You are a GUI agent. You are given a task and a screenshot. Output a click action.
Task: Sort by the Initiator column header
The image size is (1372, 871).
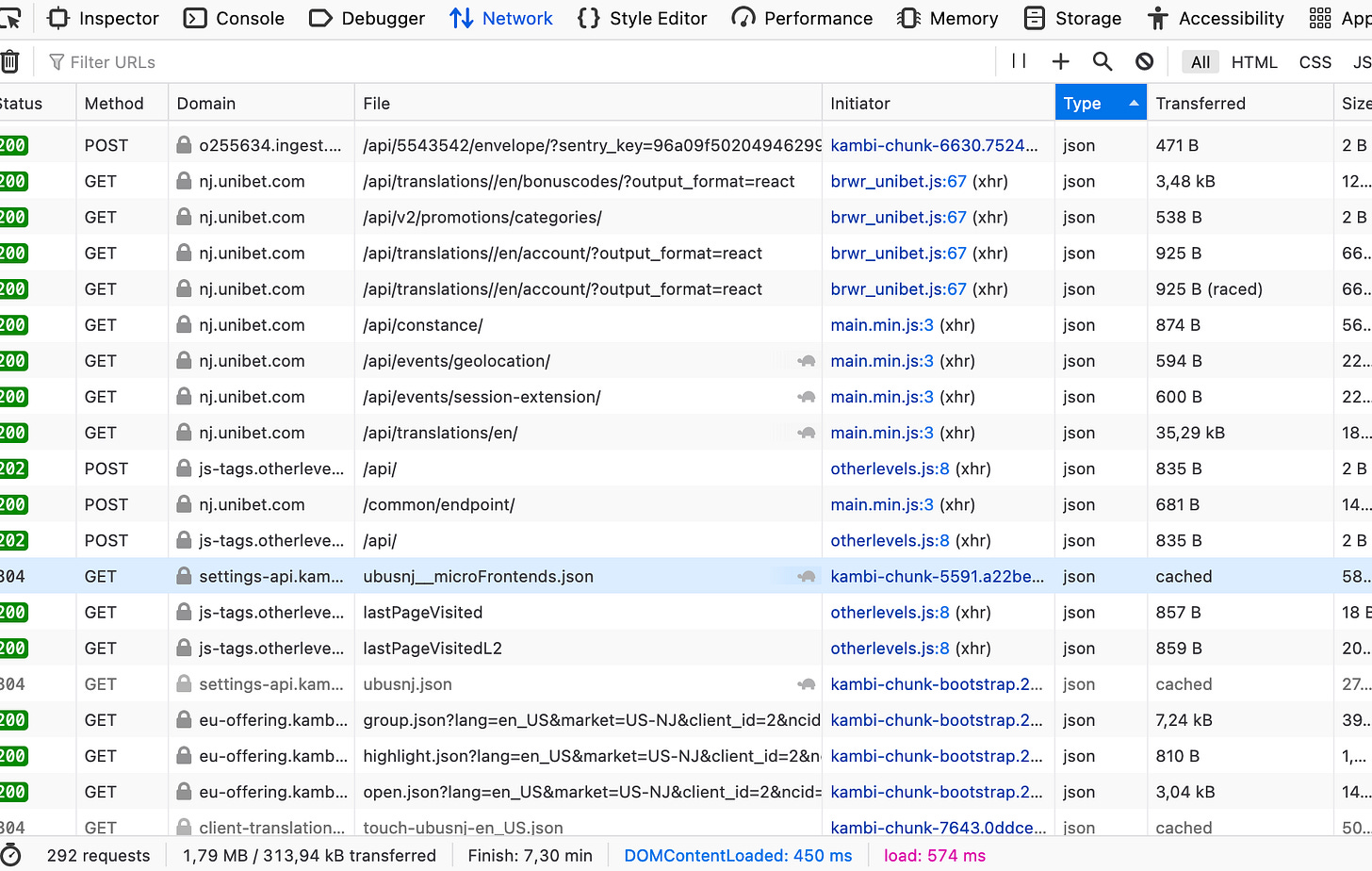pos(939,103)
